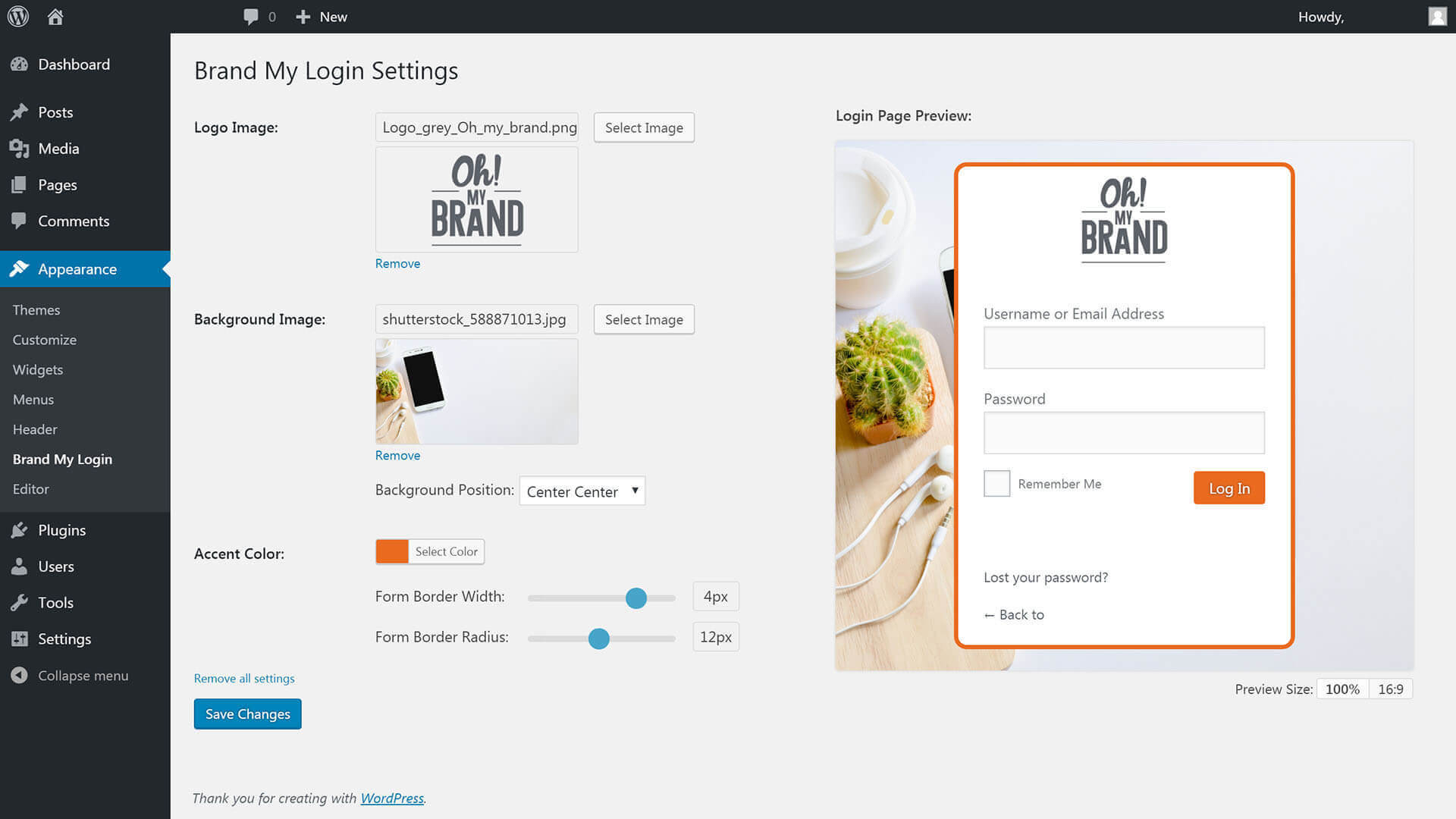The width and height of the screenshot is (1456, 819).
Task: Switch preview size to 16:9
Action: pyautogui.click(x=1391, y=689)
